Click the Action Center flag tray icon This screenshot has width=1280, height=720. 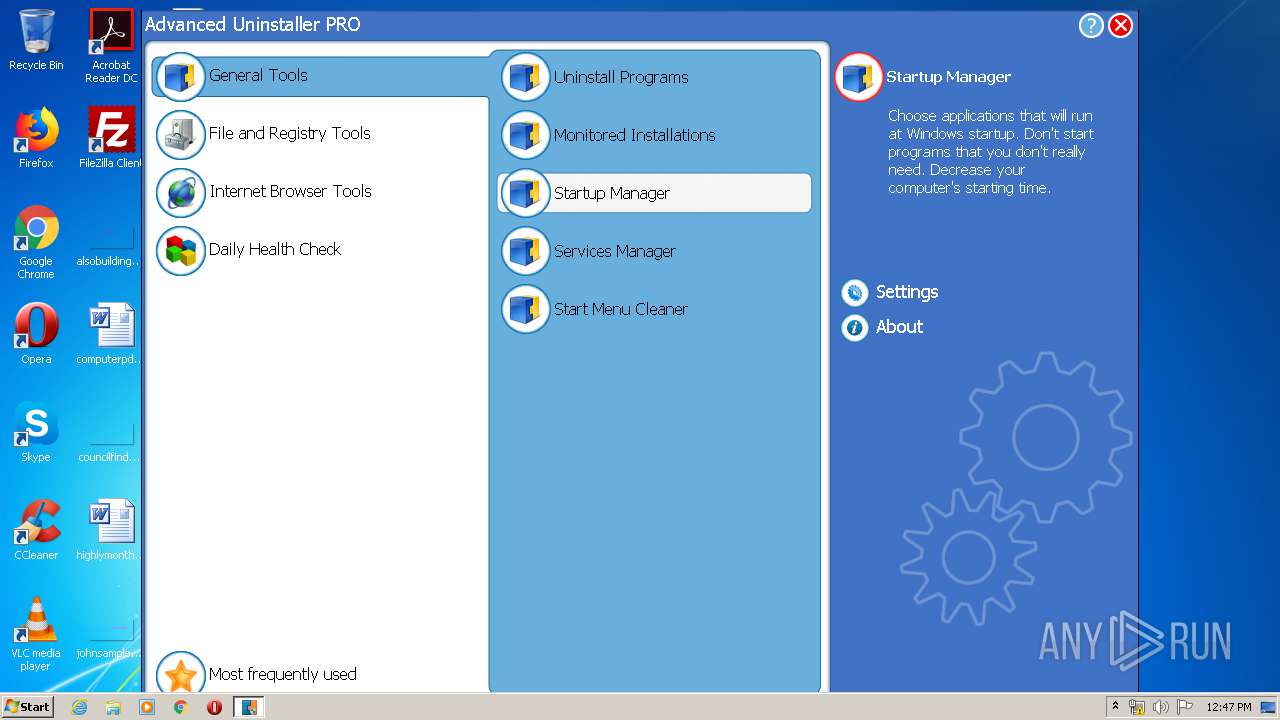(1185, 707)
